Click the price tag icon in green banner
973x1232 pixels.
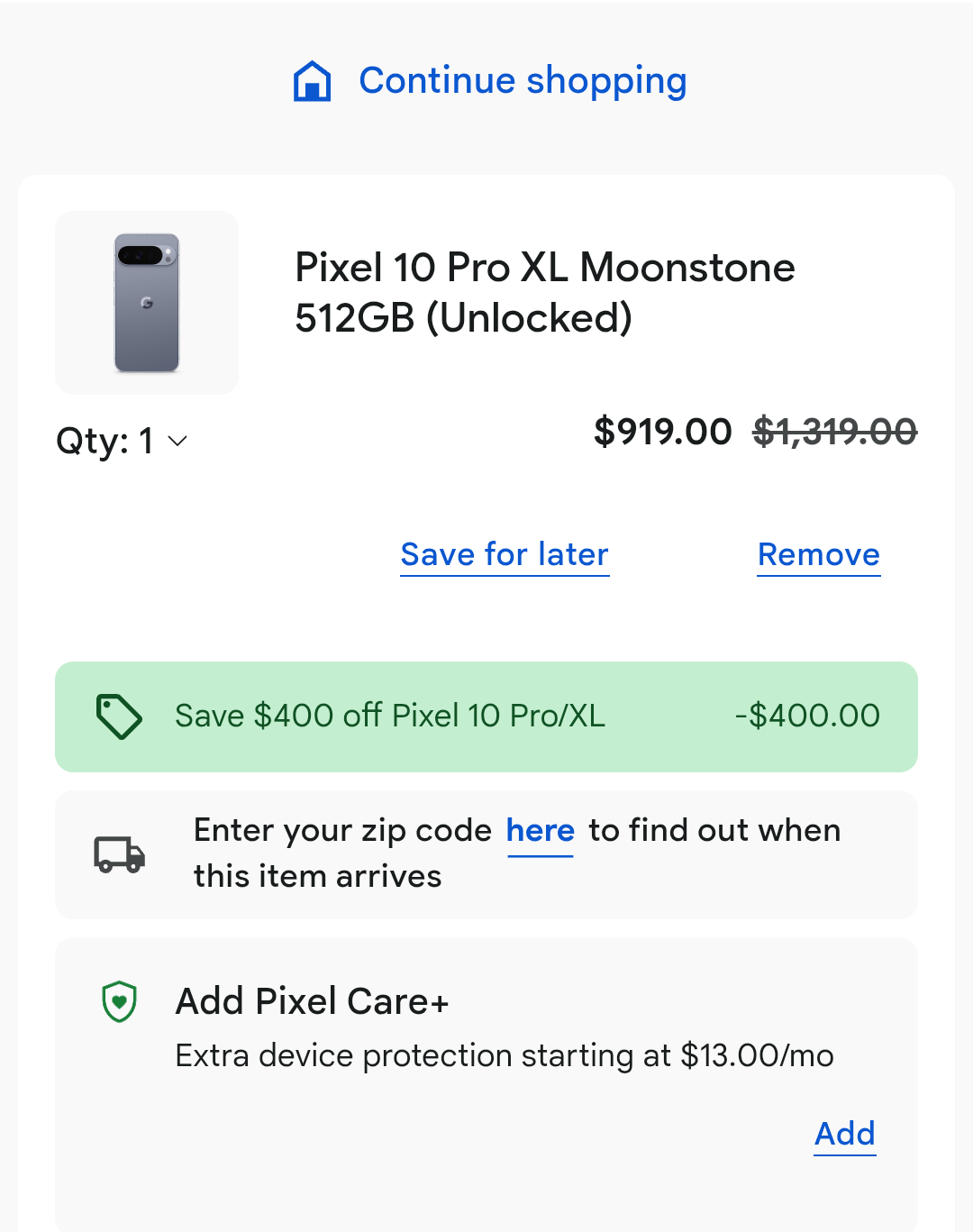coord(119,716)
